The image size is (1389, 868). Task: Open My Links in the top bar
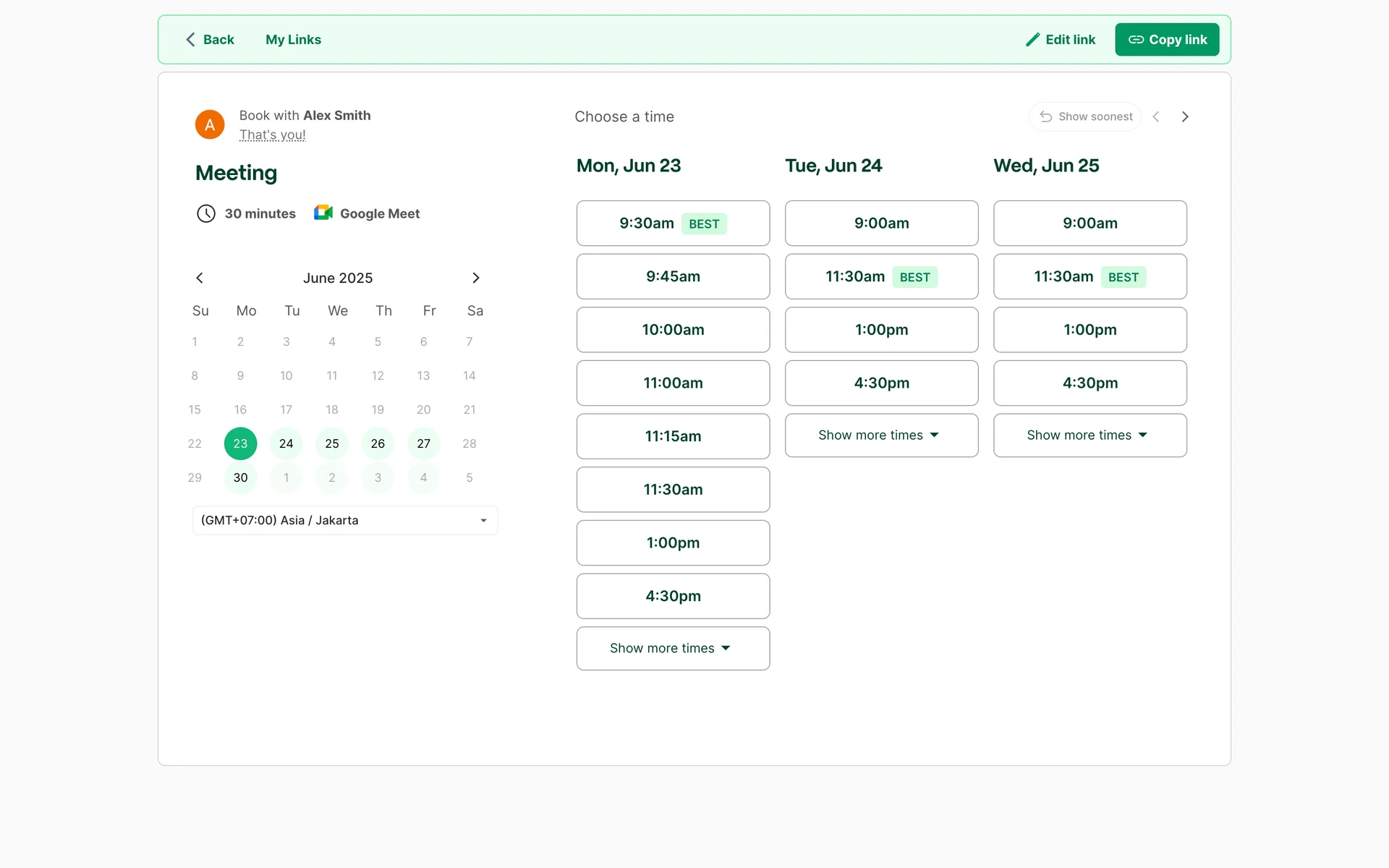[293, 40]
